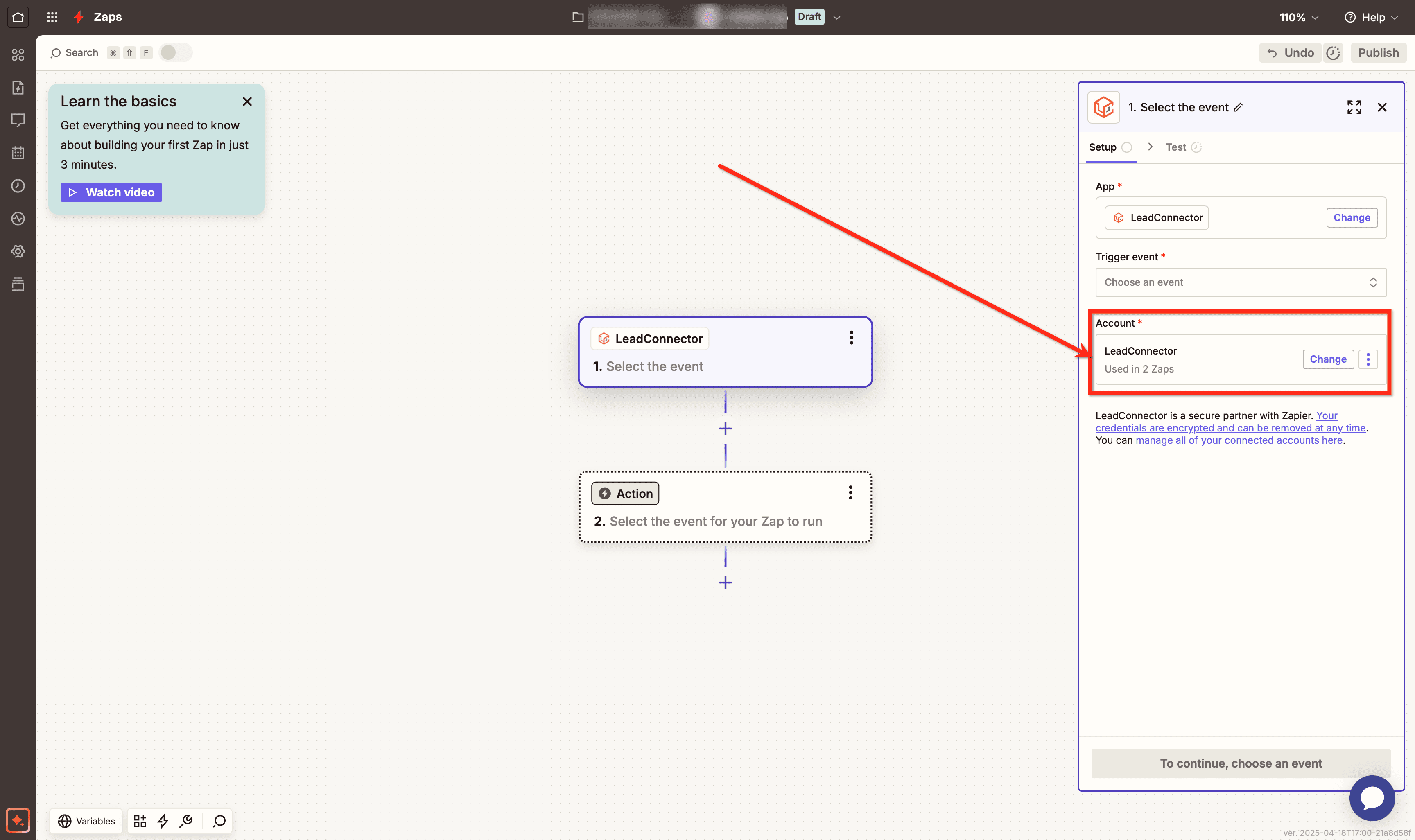Click the LeadConnector app logo in panel header

point(1103,107)
